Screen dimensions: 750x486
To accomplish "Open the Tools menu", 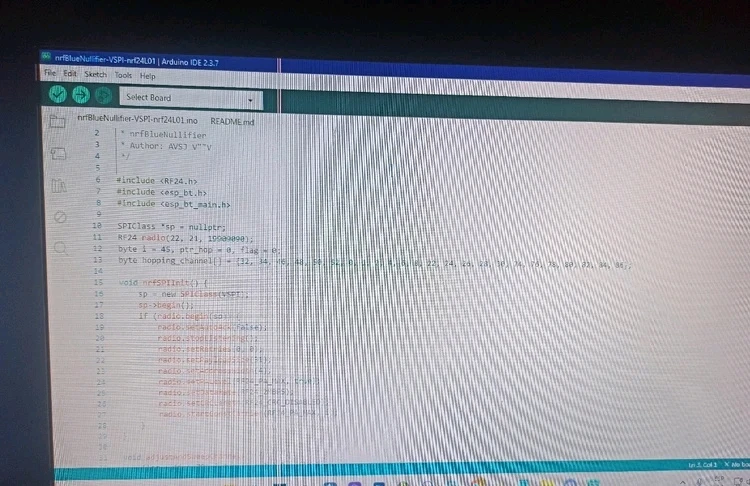I will 123,75.
